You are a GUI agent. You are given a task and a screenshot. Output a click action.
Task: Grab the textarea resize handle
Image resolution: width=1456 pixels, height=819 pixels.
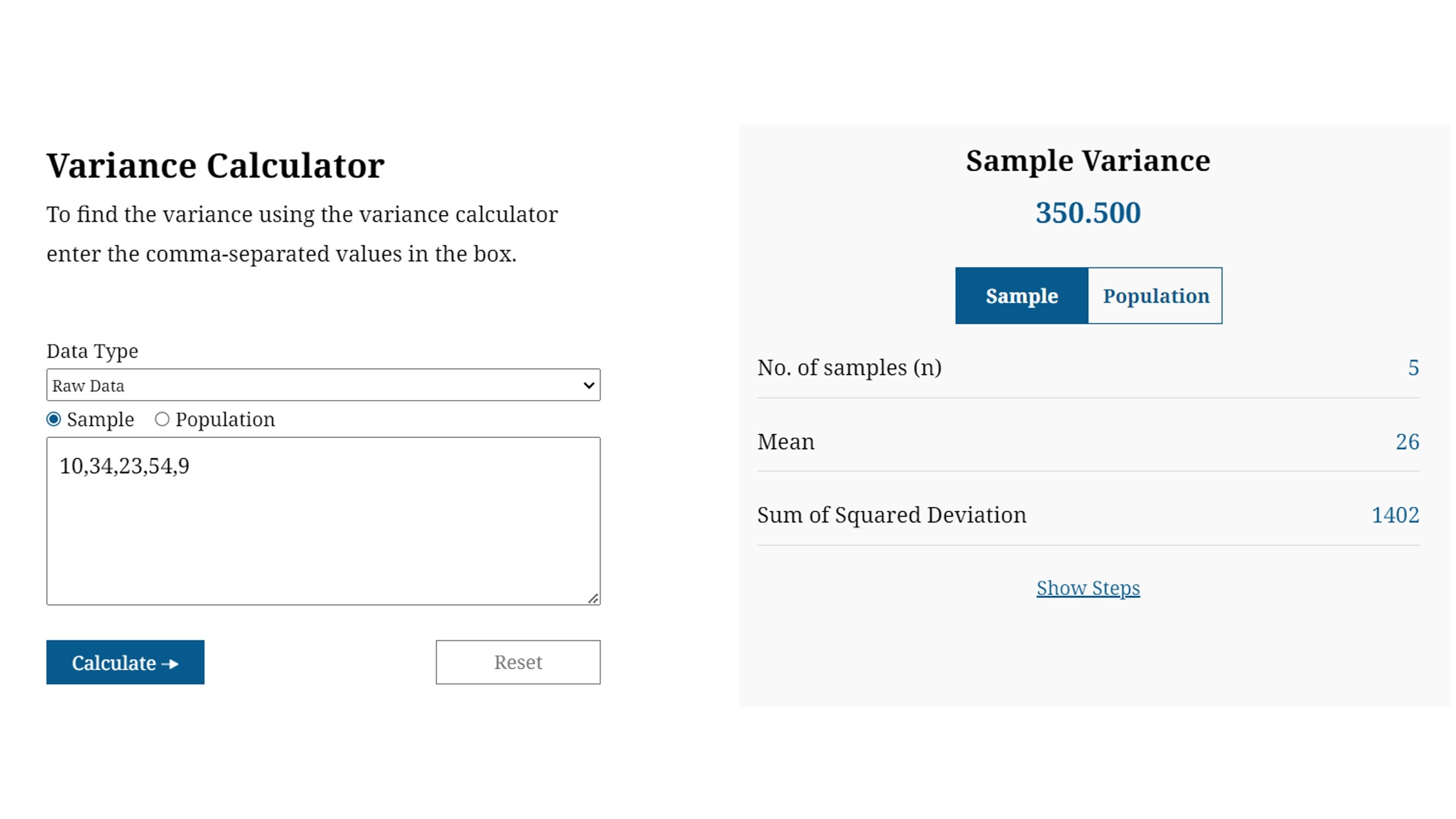(593, 598)
